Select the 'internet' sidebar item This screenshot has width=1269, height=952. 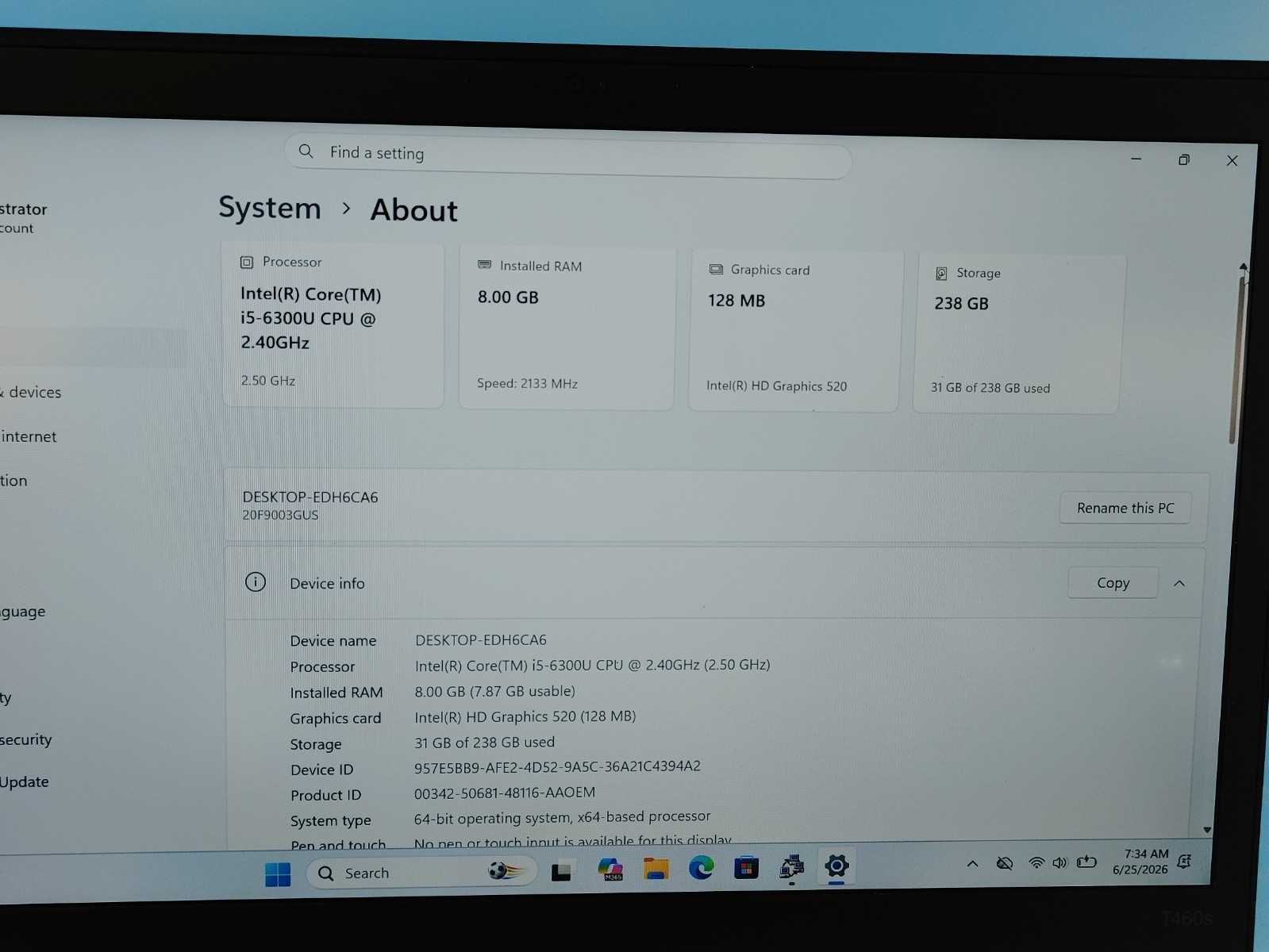pyautogui.click(x=29, y=436)
